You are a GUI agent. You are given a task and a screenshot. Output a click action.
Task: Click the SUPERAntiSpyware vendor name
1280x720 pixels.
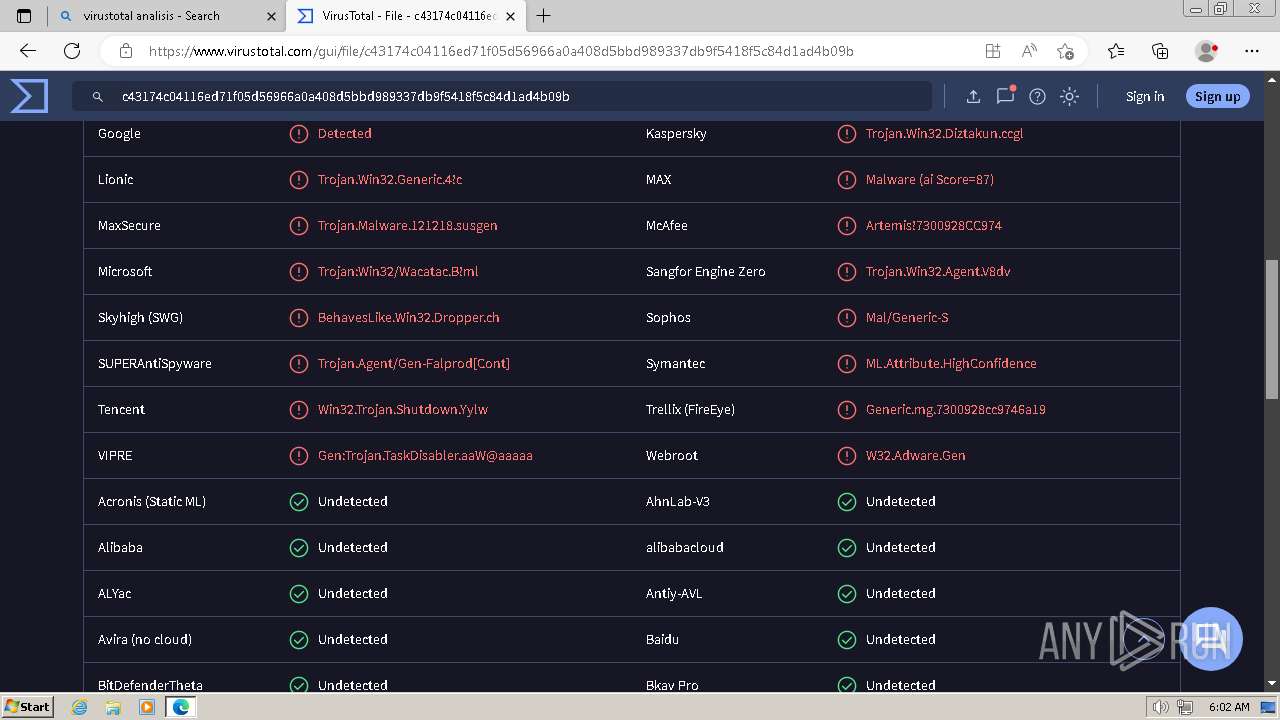click(x=155, y=364)
